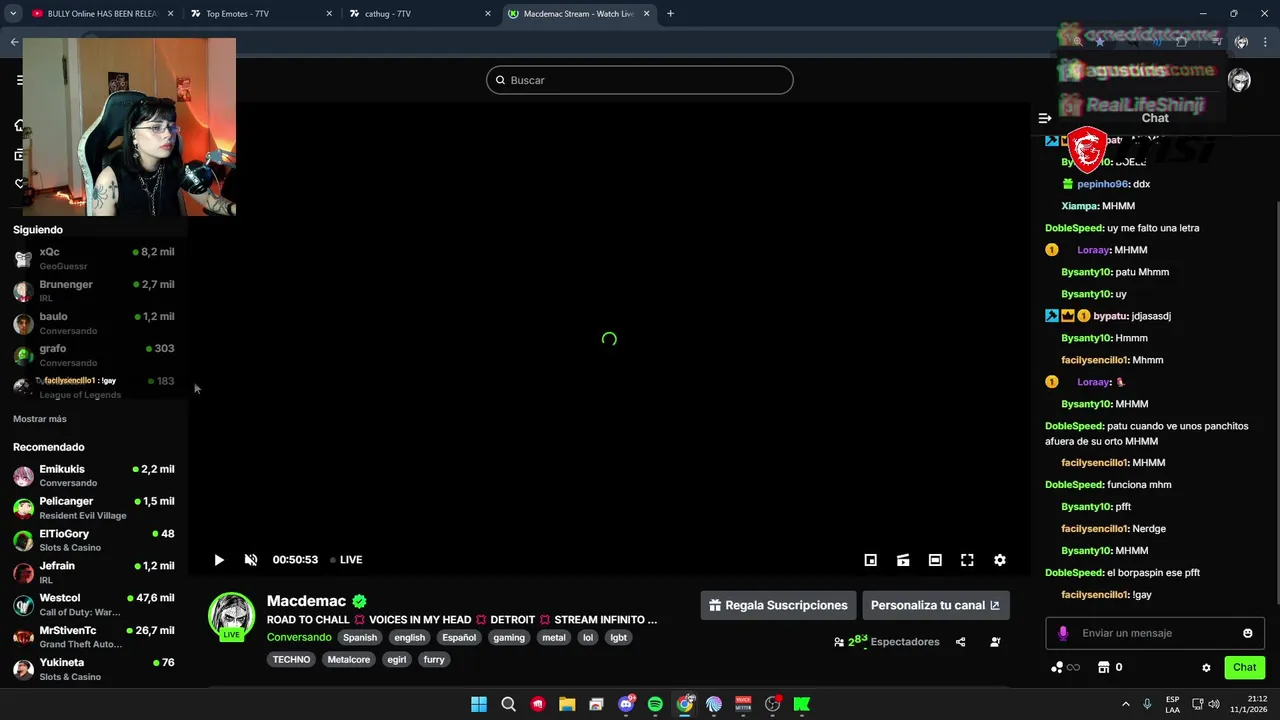Open the mini player icon
This screenshot has width=1280, height=720.
point(871,560)
